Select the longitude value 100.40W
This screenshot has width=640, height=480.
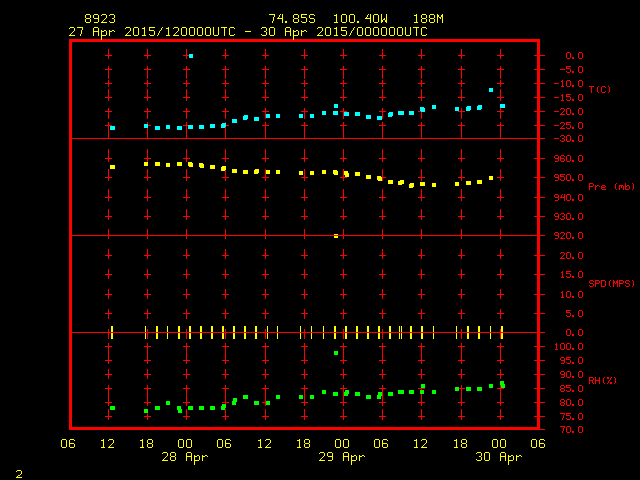[x=360, y=19]
